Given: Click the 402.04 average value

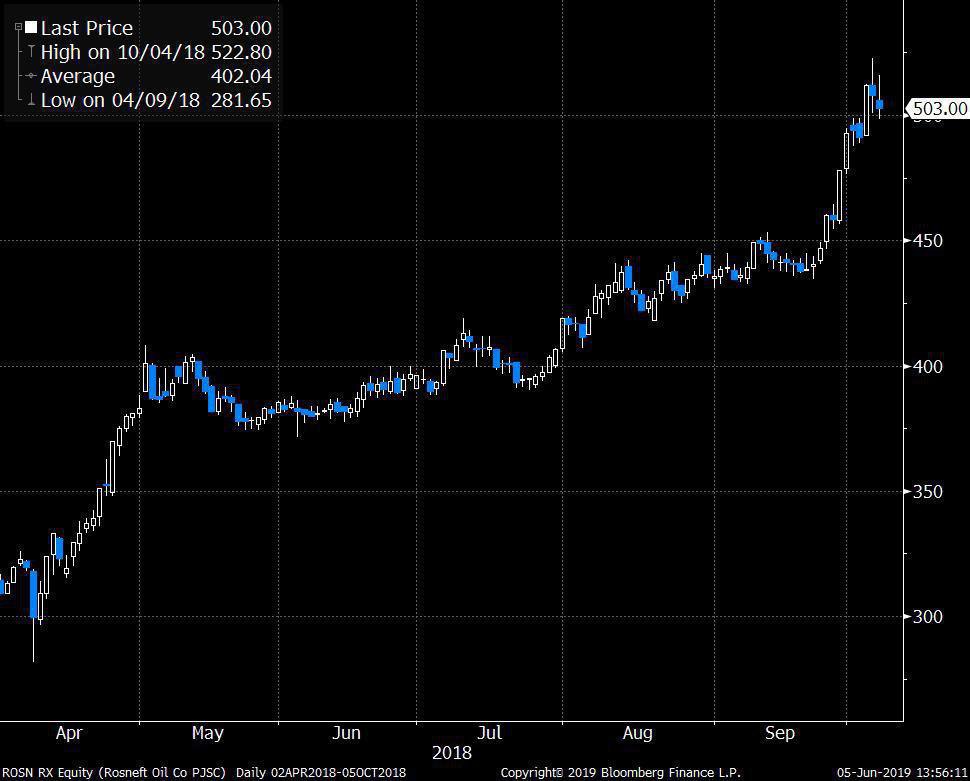Looking at the screenshot, I should pyautogui.click(x=241, y=76).
